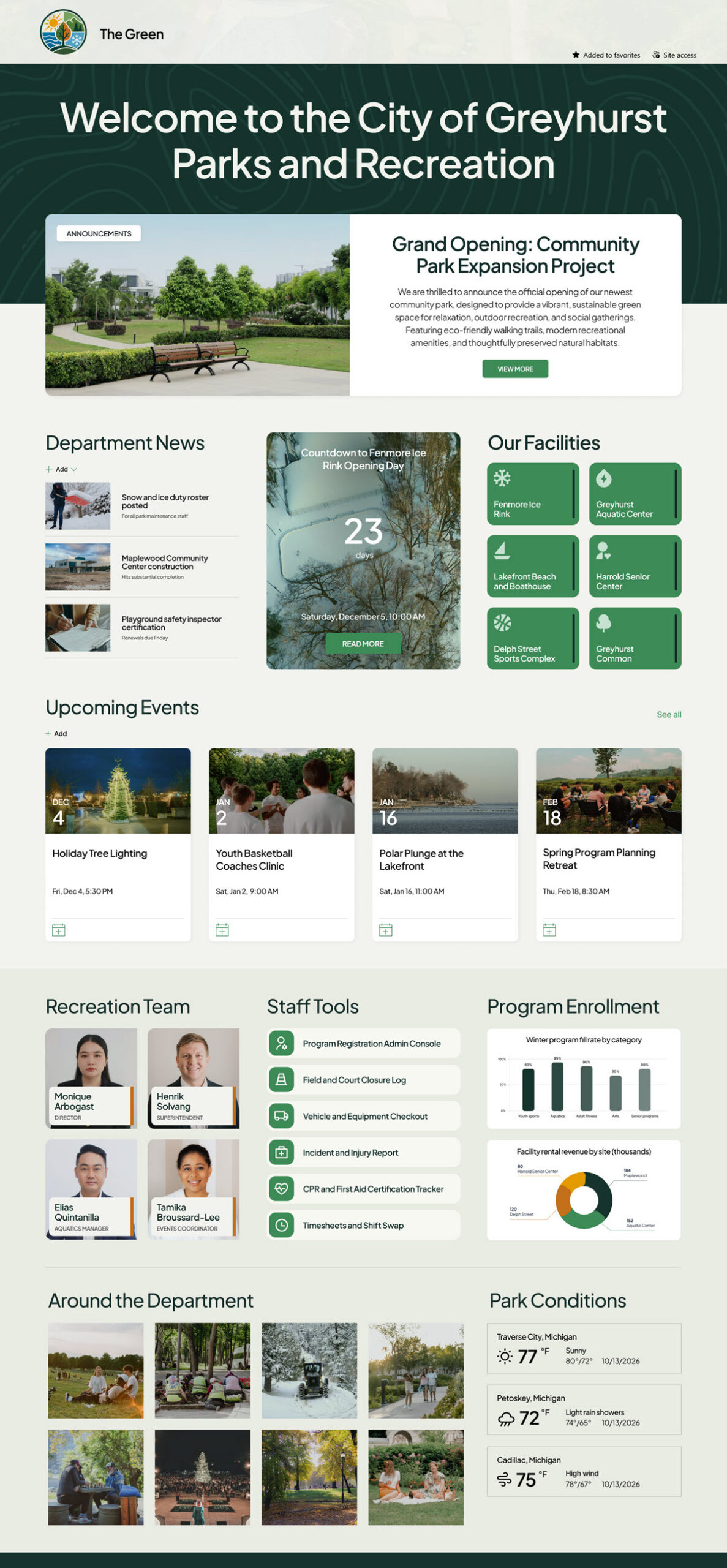Image resolution: width=727 pixels, height=1568 pixels.
Task: Open Grand Opening Community Park Expansion headline
Action: [x=515, y=255]
